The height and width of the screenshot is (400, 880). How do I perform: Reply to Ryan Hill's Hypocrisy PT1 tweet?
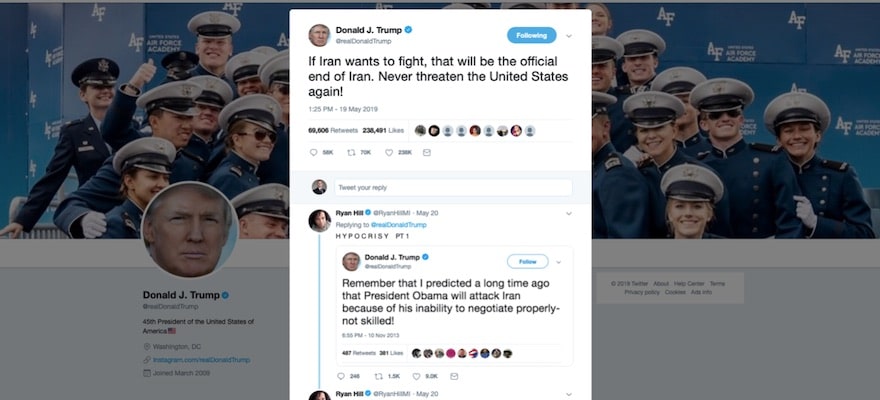(x=341, y=376)
